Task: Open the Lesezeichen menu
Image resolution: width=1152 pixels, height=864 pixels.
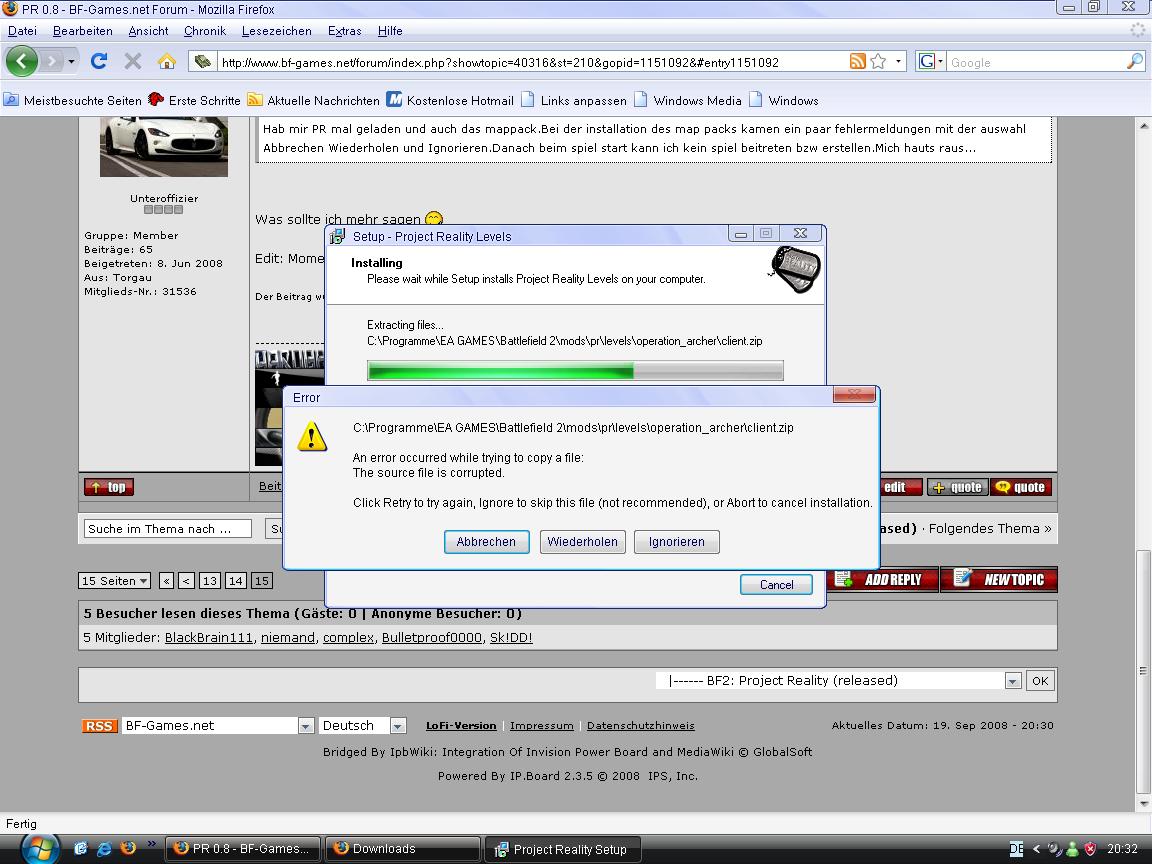Action: [276, 31]
